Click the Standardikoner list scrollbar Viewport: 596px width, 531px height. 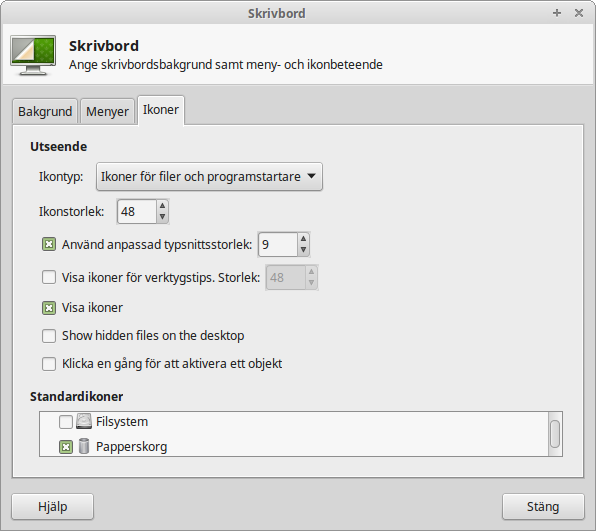click(555, 434)
